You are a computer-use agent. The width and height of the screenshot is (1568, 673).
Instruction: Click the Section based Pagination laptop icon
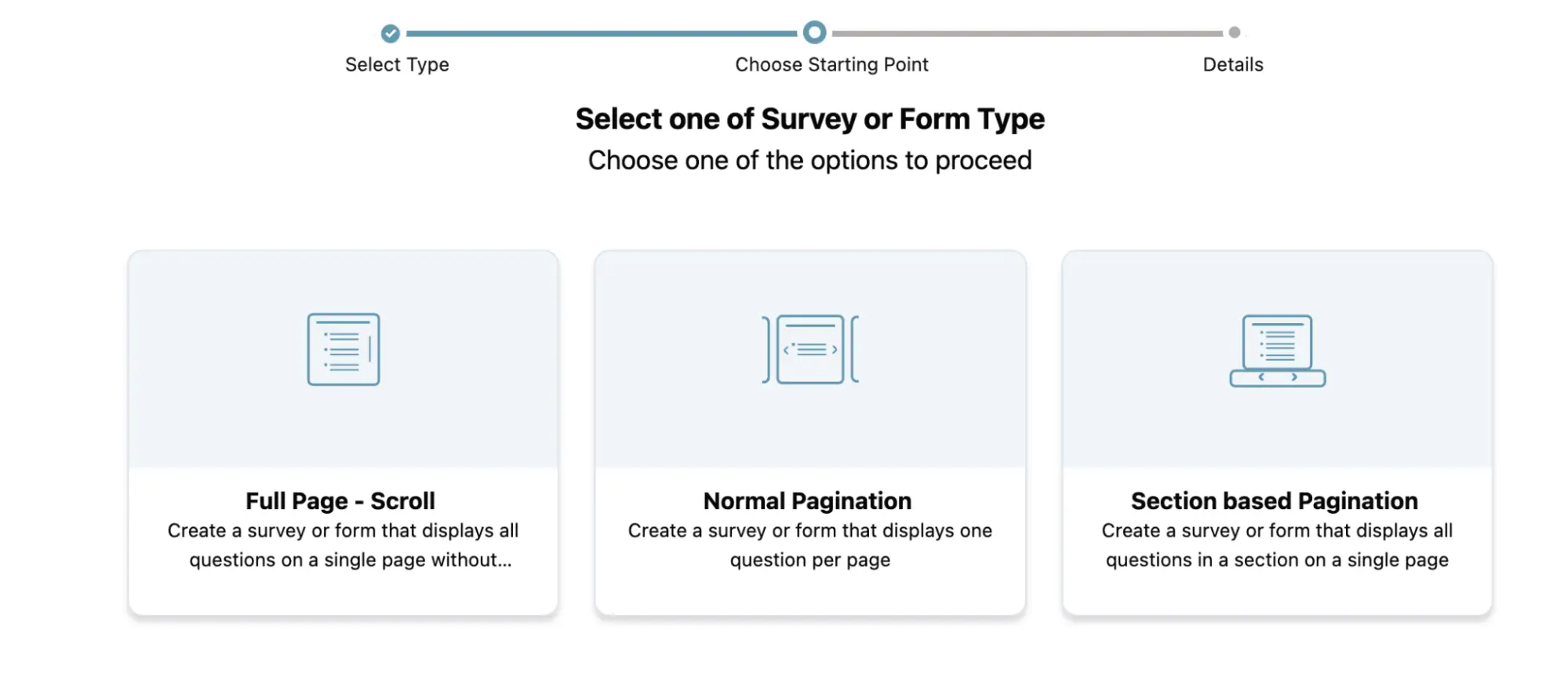tap(1277, 351)
